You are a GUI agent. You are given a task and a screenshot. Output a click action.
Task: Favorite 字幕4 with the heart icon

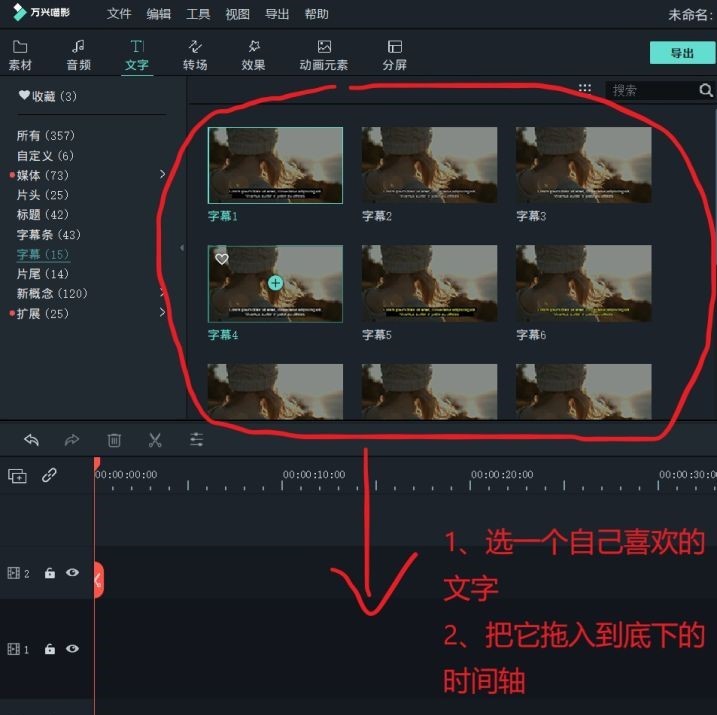pos(222,259)
